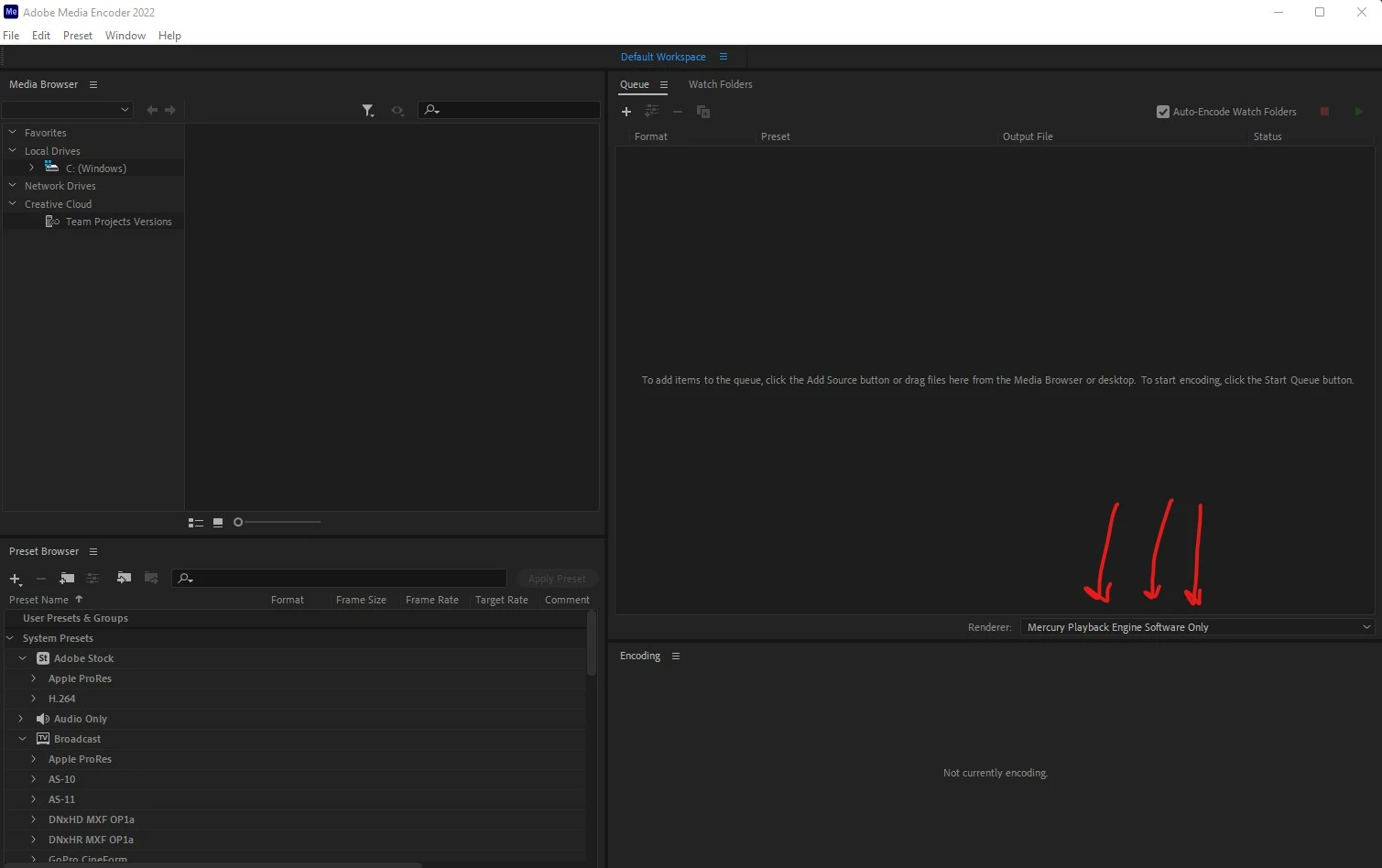Click the Broadcast TV icon
1382x868 pixels.
click(x=43, y=739)
